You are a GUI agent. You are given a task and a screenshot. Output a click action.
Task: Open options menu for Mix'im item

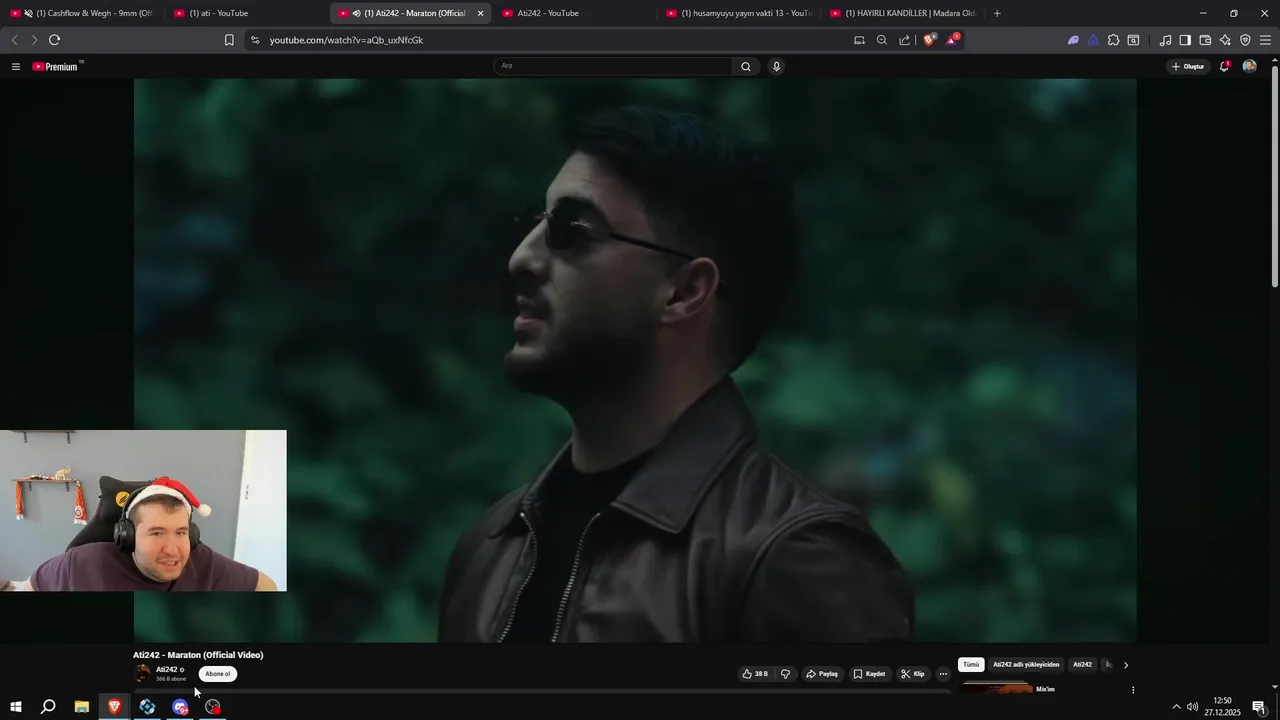tap(1133, 690)
